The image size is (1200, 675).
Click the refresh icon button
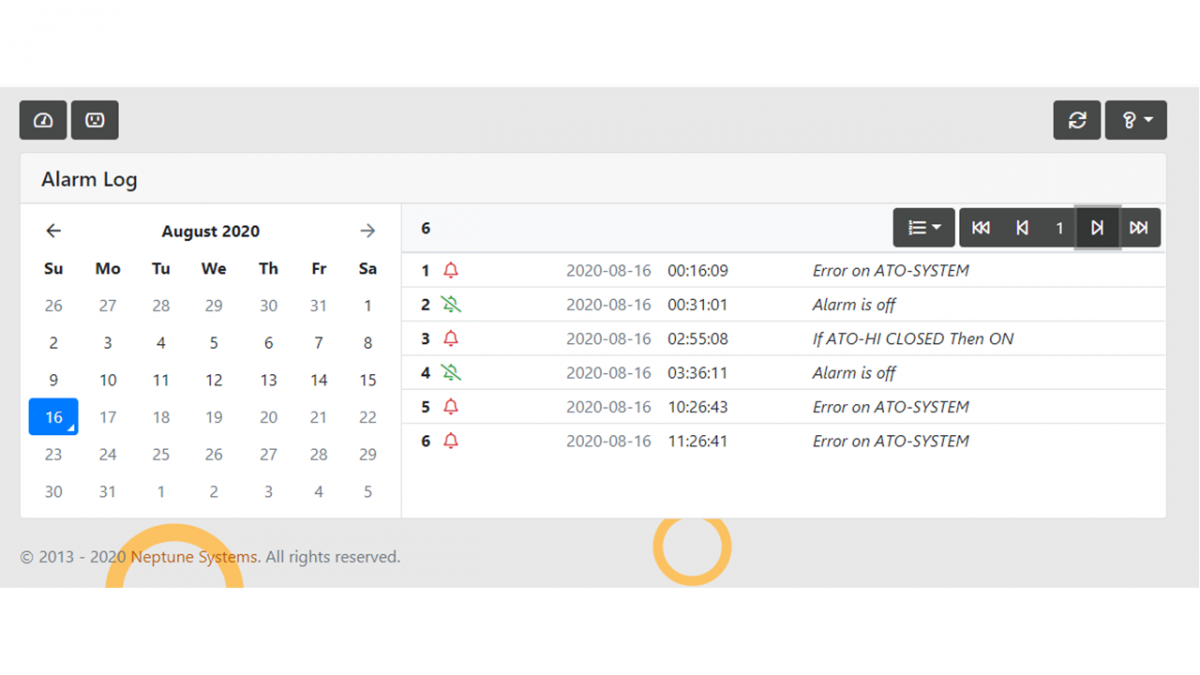(x=1077, y=120)
